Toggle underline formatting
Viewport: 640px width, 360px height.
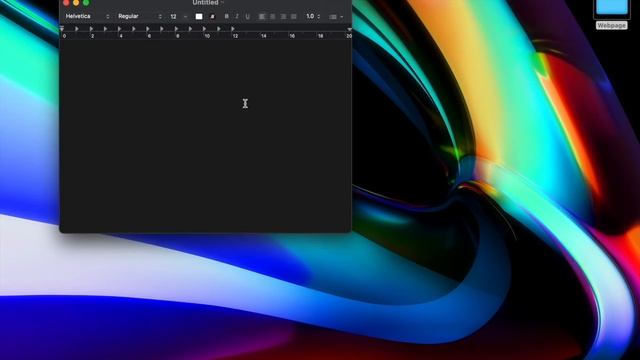click(x=247, y=16)
